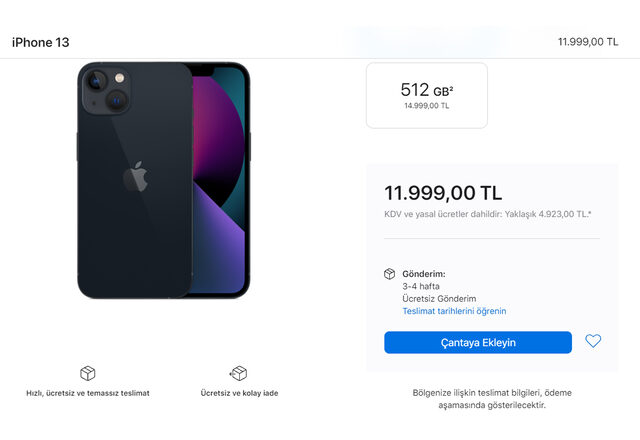Viewport: 640px width, 440px height.
Task: Click the Çantaya Ekleyin button
Action: pyautogui.click(x=478, y=342)
